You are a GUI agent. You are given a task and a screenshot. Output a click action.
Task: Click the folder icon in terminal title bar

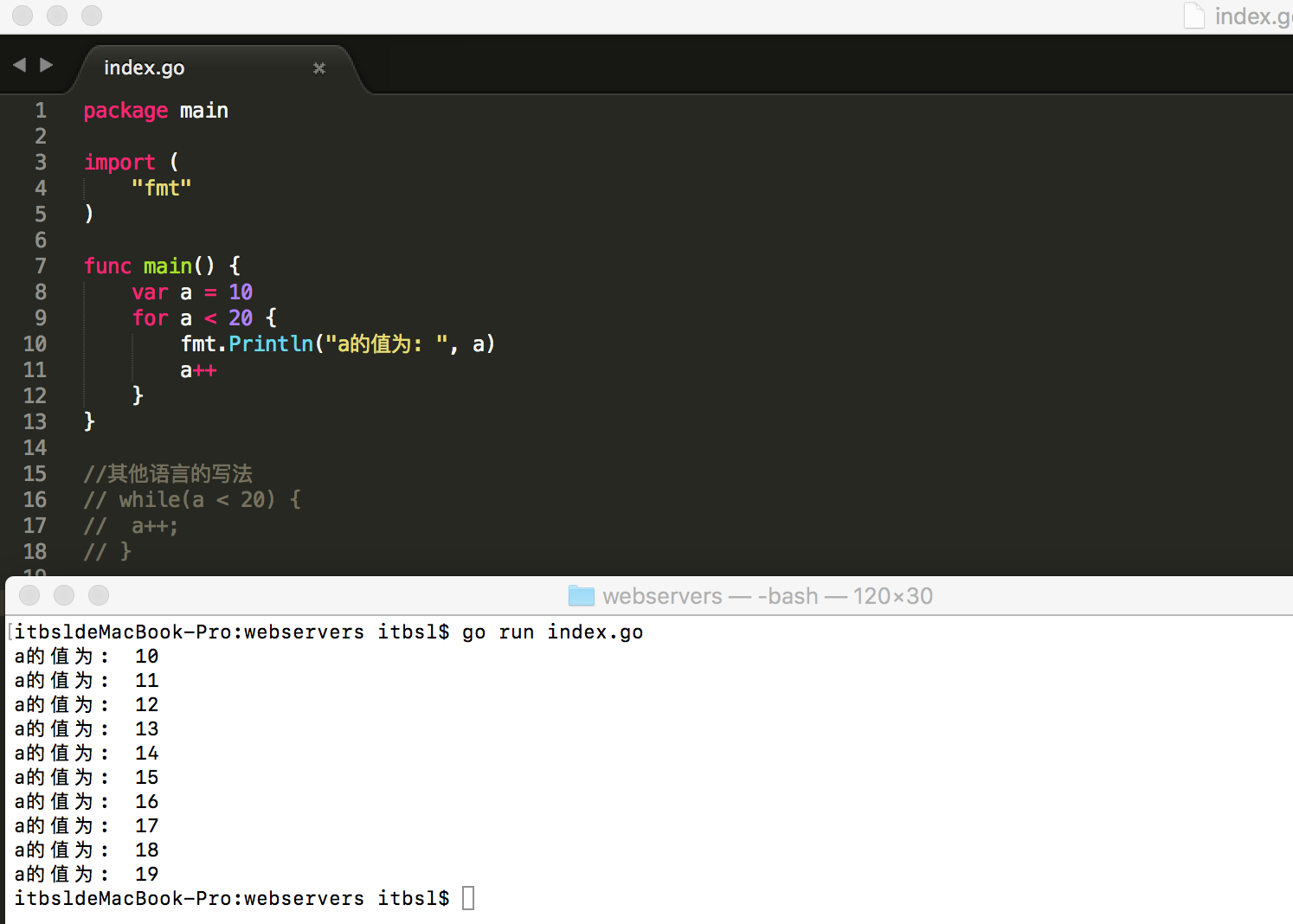click(x=581, y=596)
